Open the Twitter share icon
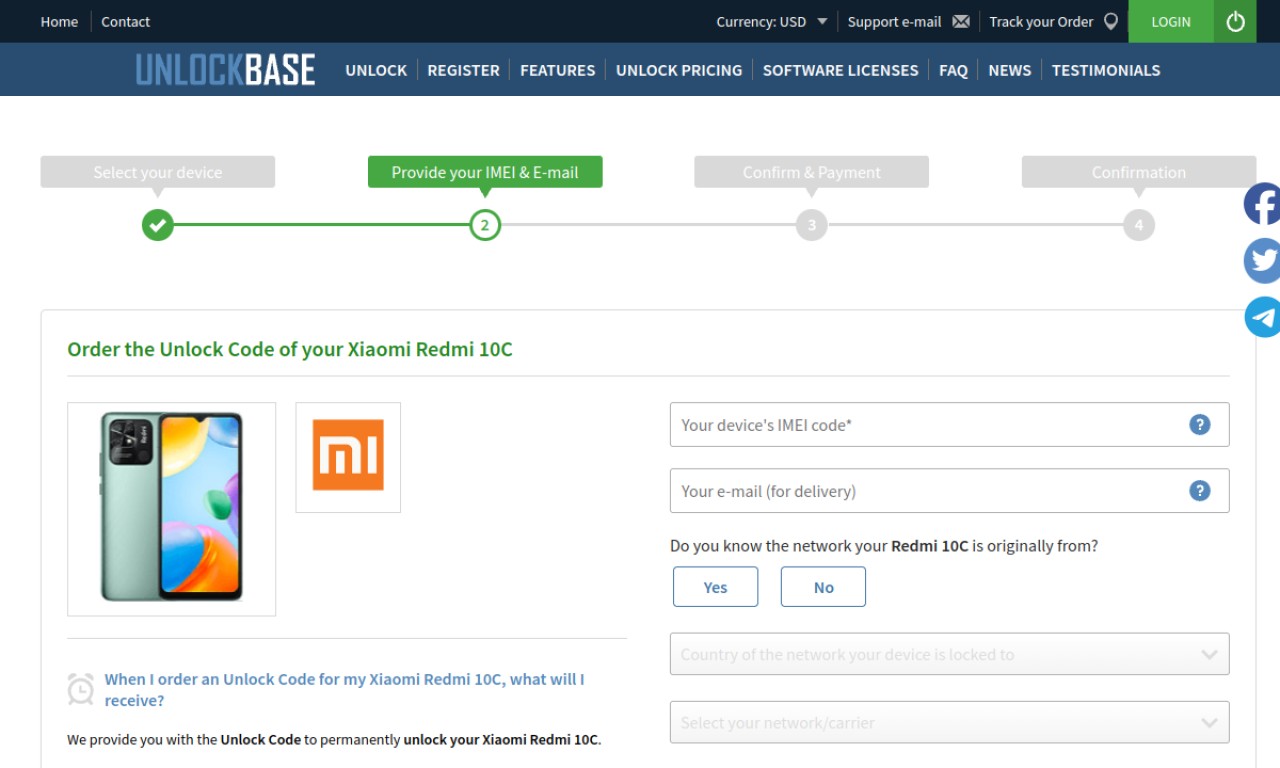The width and height of the screenshot is (1280, 768). 1262,260
